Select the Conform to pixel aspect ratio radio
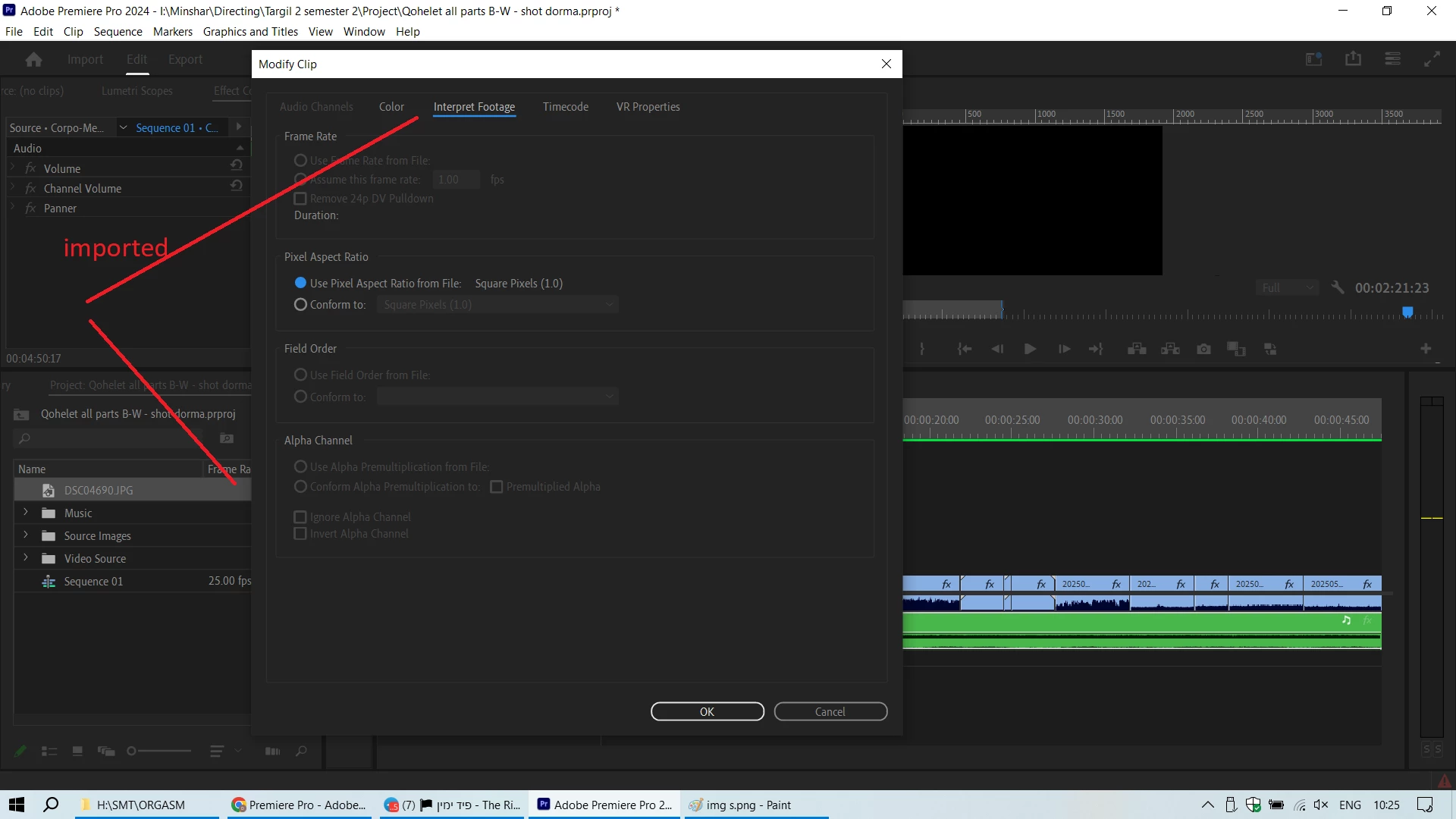This screenshot has height=819, width=1456. [x=300, y=304]
